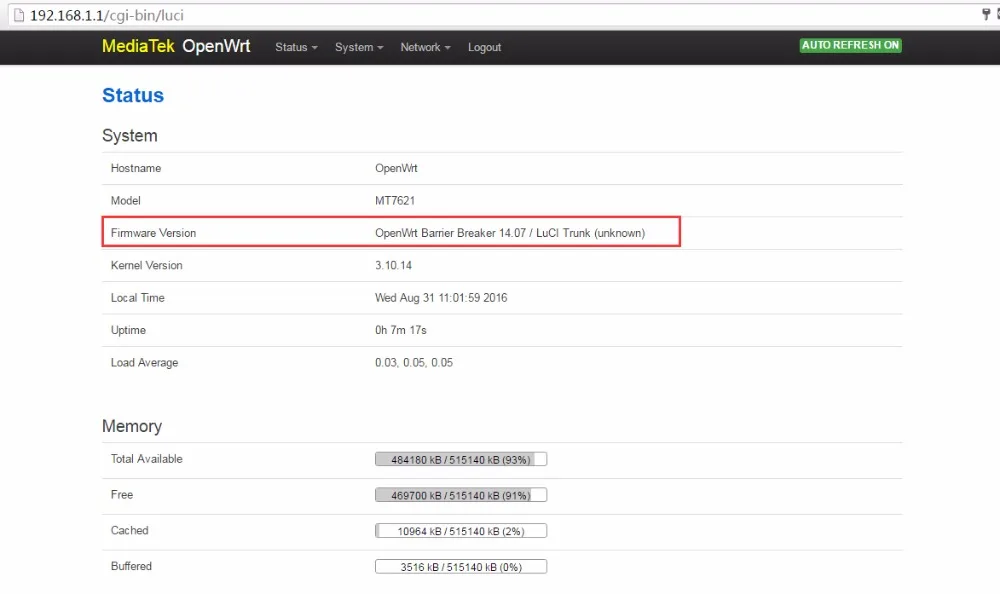
Task: Click the Status page heading
Action: (133, 95)
